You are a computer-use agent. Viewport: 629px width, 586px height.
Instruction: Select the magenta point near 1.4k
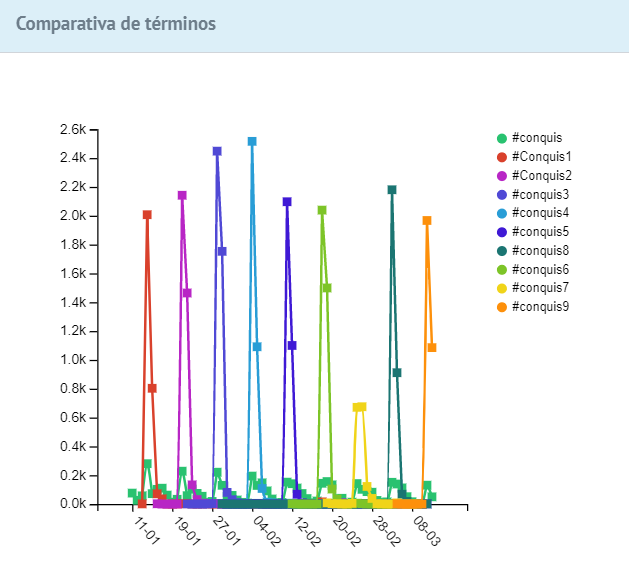click(187, 293)
